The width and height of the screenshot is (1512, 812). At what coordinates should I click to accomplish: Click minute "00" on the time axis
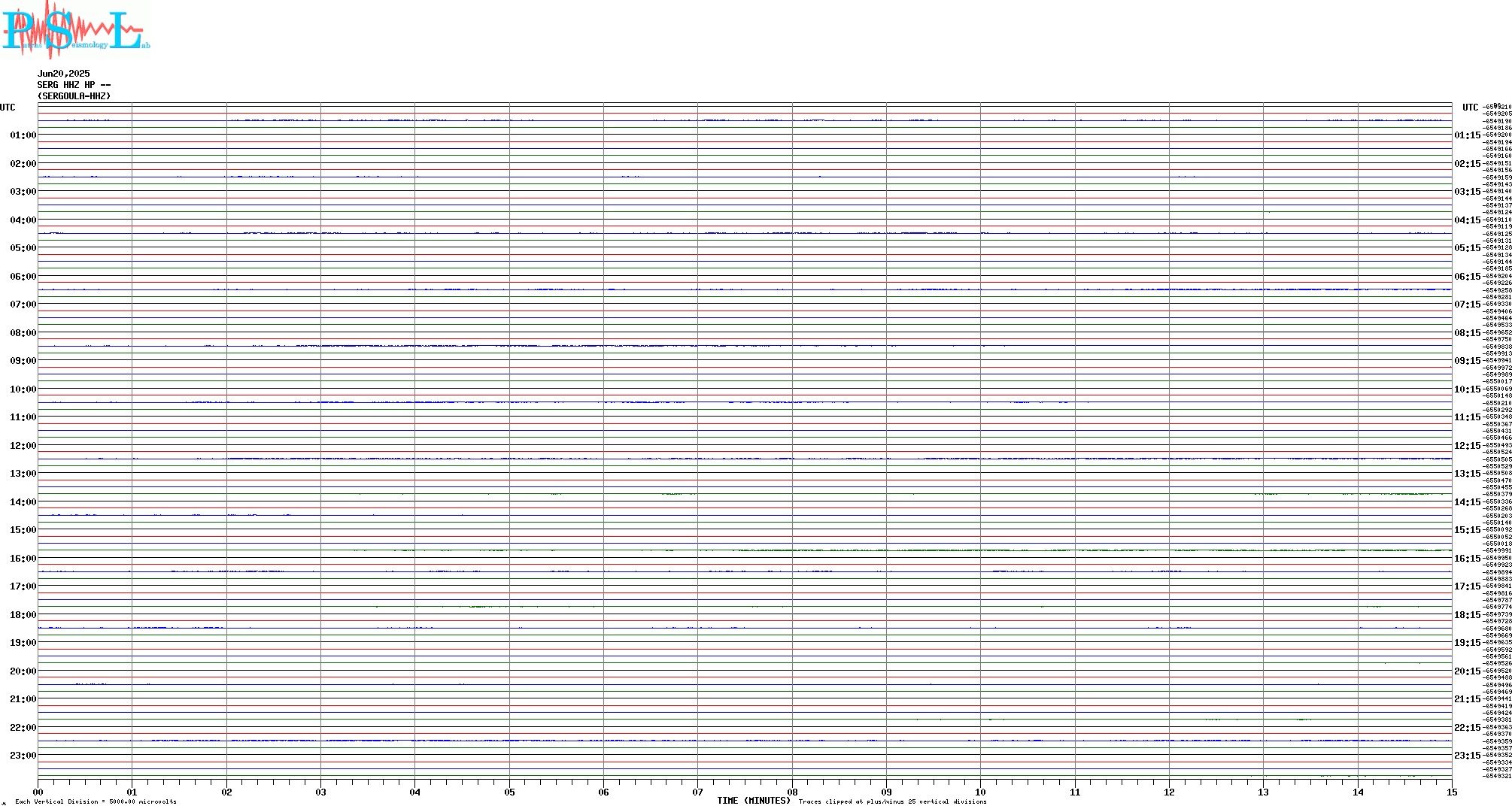click(x=38, y=792)
